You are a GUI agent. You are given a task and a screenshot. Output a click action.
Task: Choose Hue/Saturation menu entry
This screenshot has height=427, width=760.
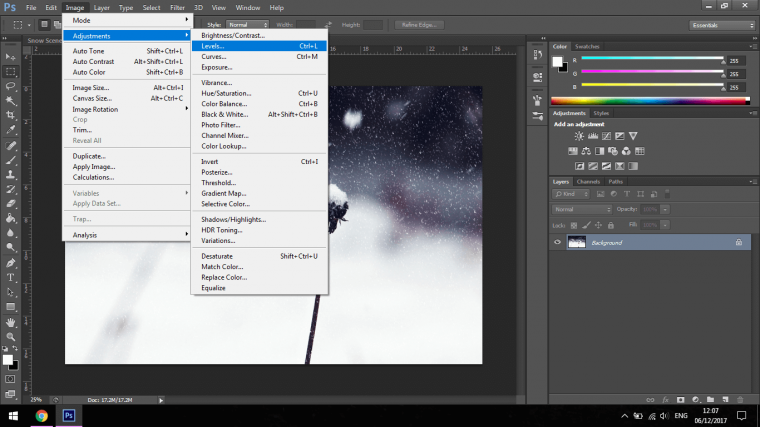point(259,93)
